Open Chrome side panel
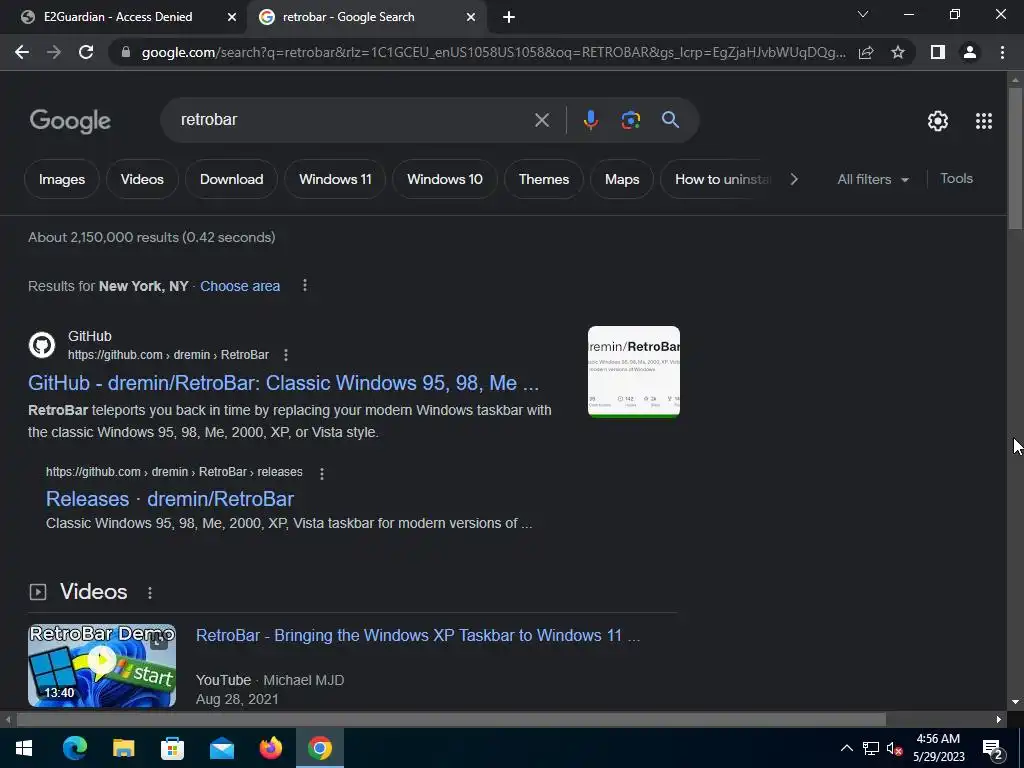The image size is (1024, 768). click(937, 52)
